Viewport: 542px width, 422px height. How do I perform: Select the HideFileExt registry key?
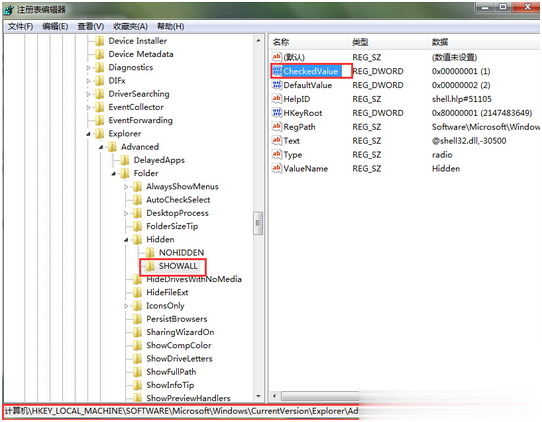click(x=167, y=293)
